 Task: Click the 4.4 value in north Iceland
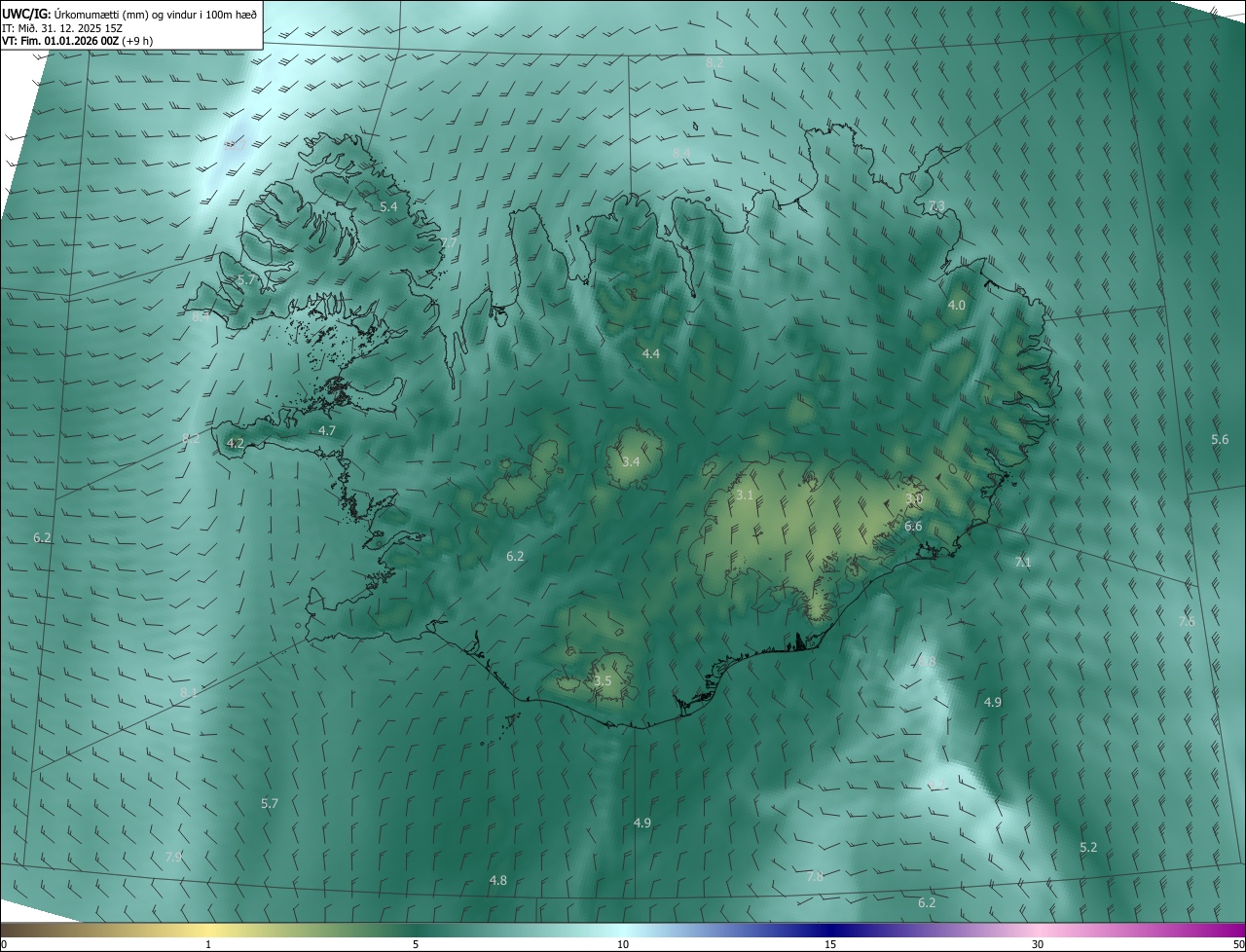tap(650, 353)
